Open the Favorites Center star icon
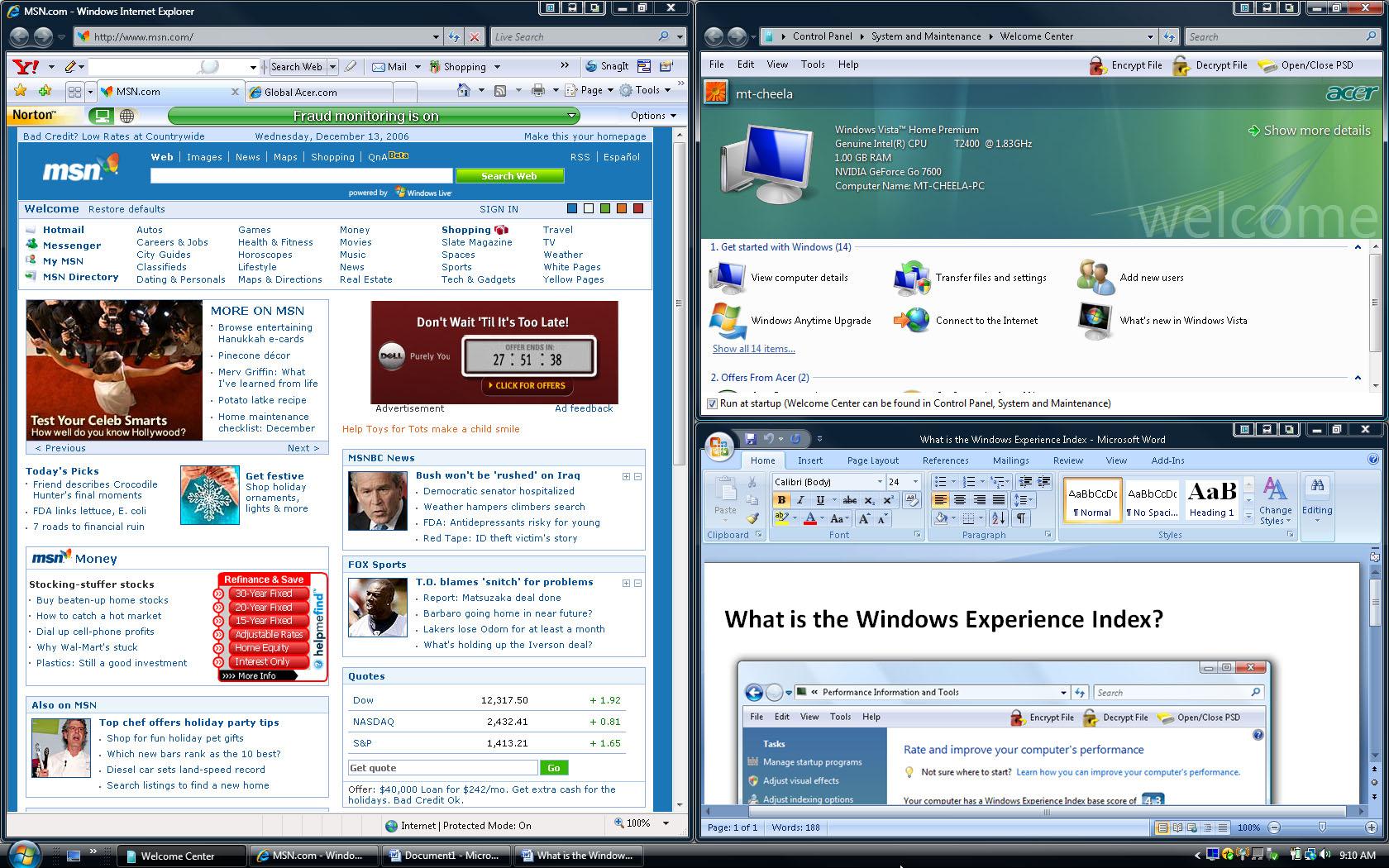This screenshot has width=1389, height=868. 21,91
